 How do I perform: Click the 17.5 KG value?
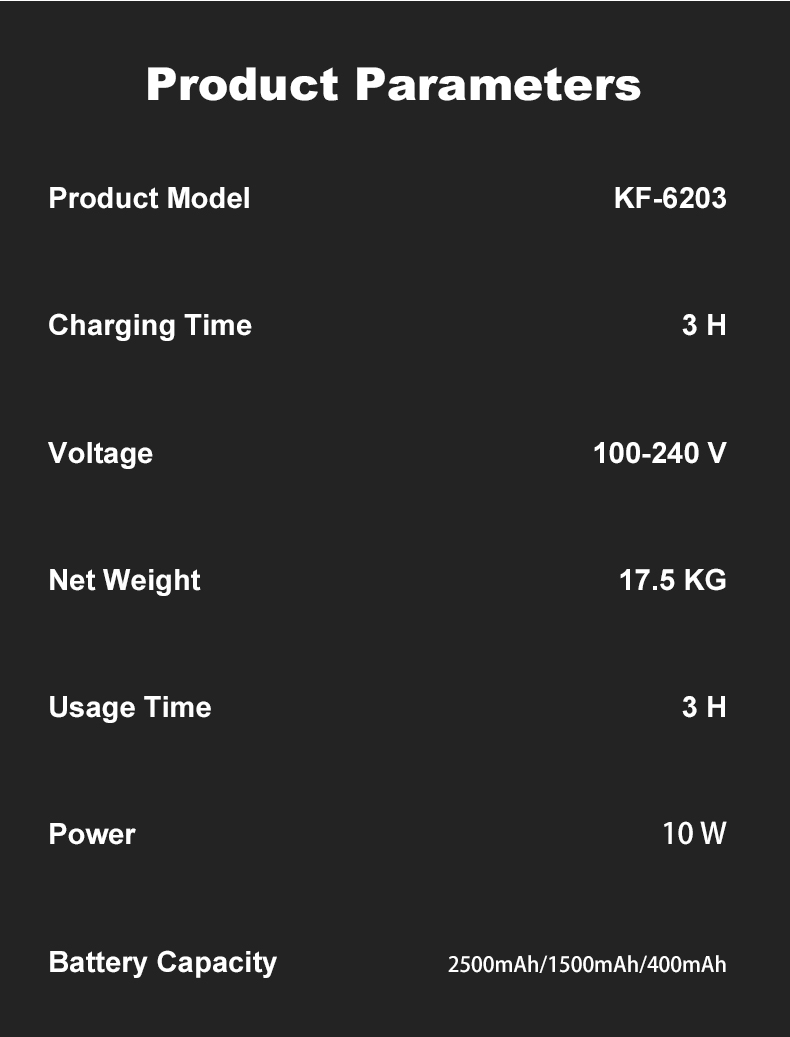tap(673, 581)
